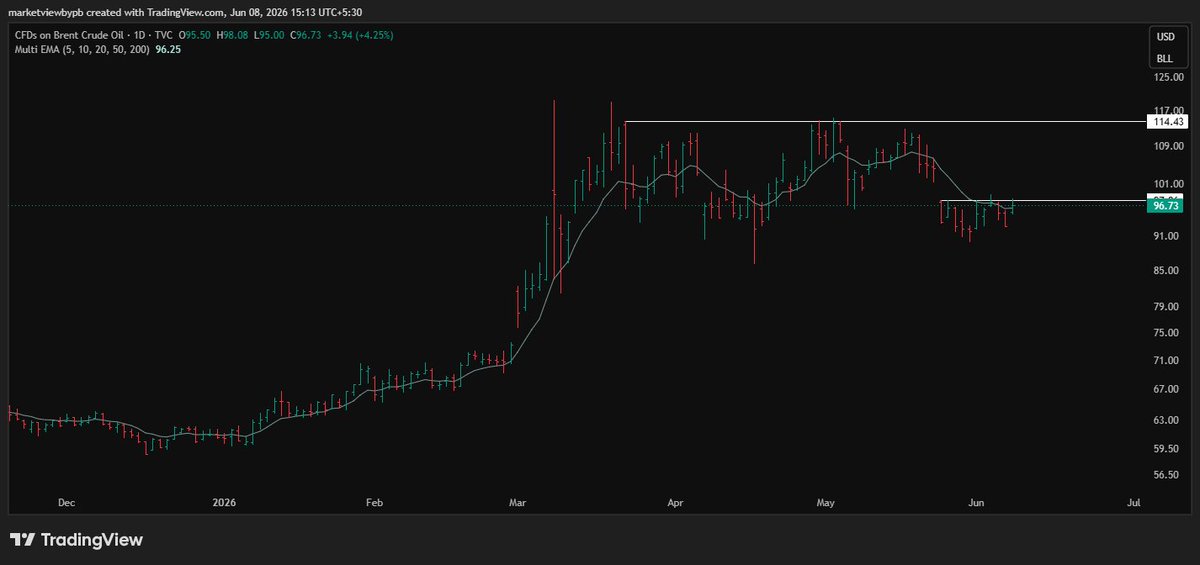Click 109.00 on the price axis
The height and width of the screenshot is (565, 1200).
[1168, 146]
